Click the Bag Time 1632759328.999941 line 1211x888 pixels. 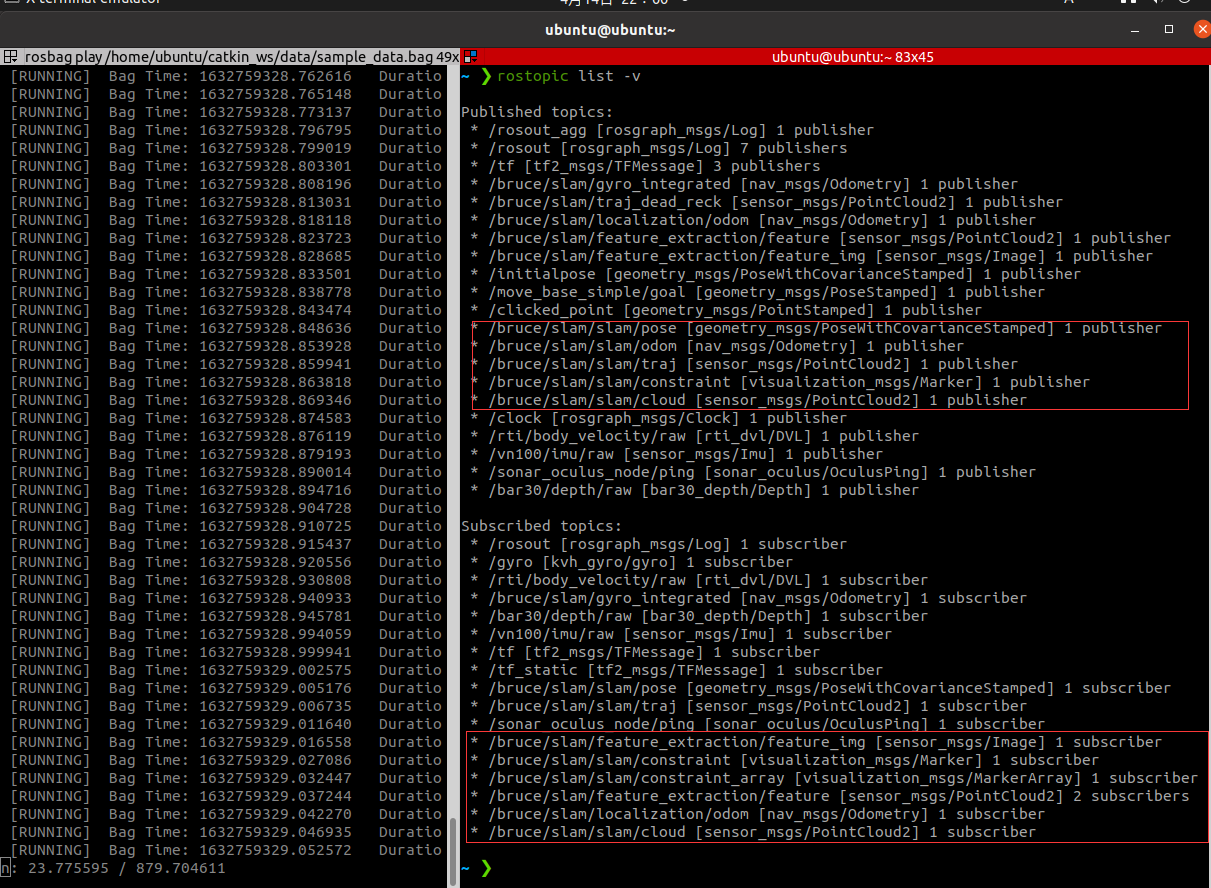[x=226, y=652]
